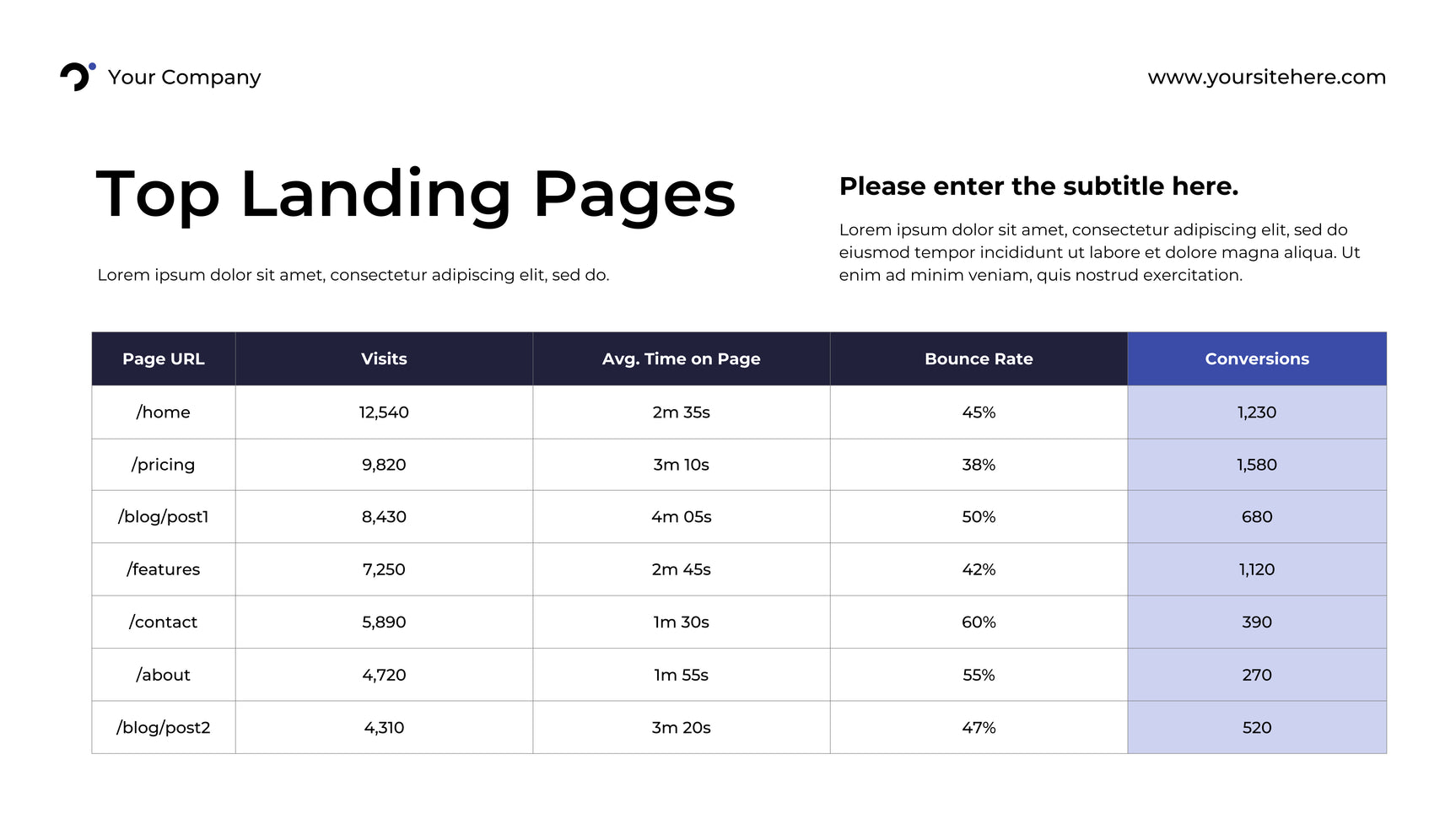
Task: Select the blue Conversions header cell
Action: [x=1256, y=358]
